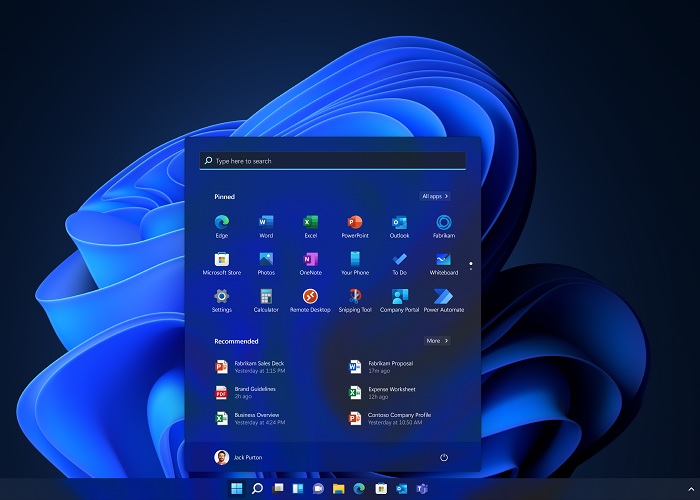Image resolution: width=700 pixels, height=500 pixels.
Task: Open Chat from the taskbar
Action: 318,488
